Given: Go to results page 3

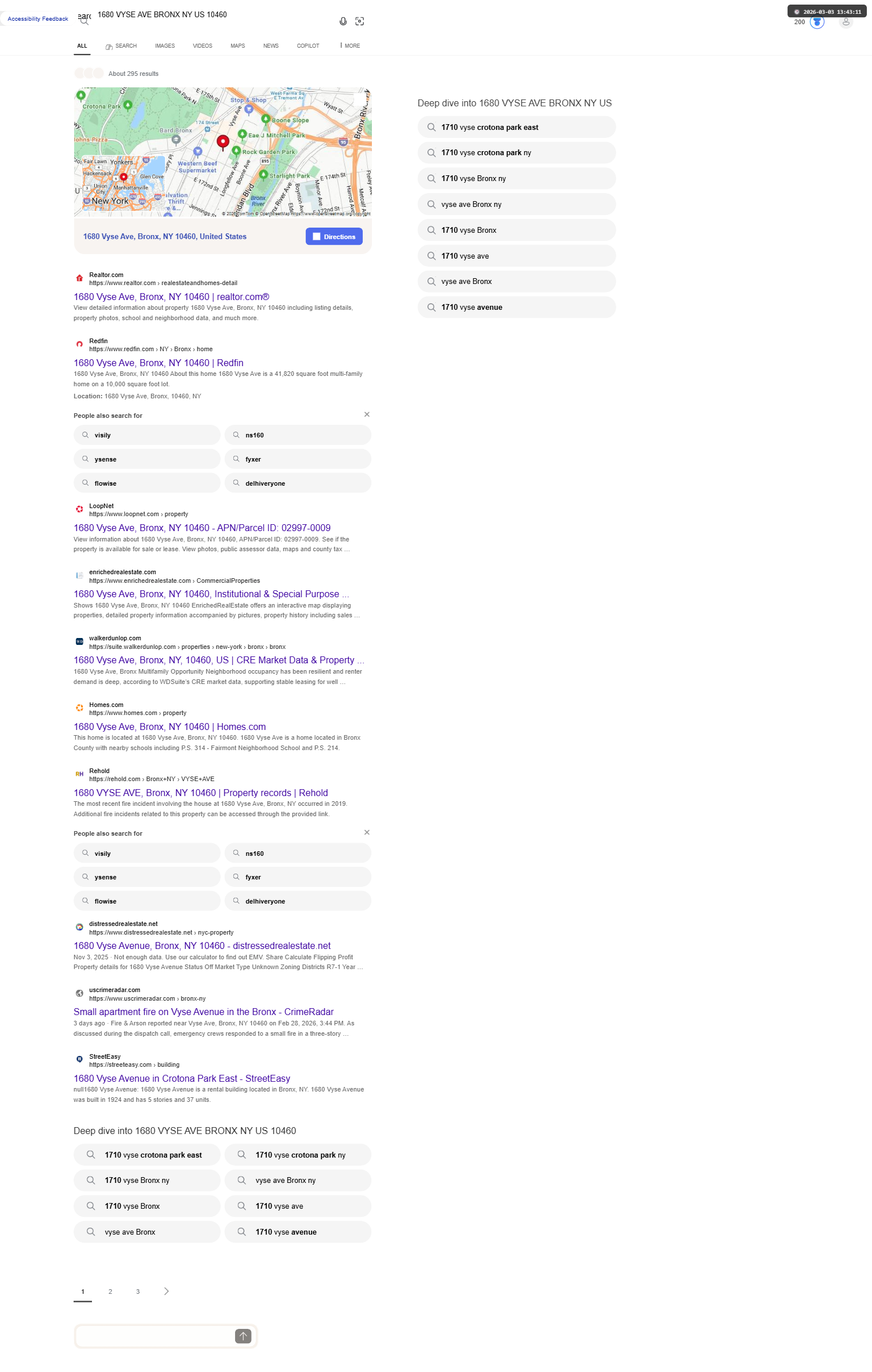Looking at the screenshot, I should 138,1292.
